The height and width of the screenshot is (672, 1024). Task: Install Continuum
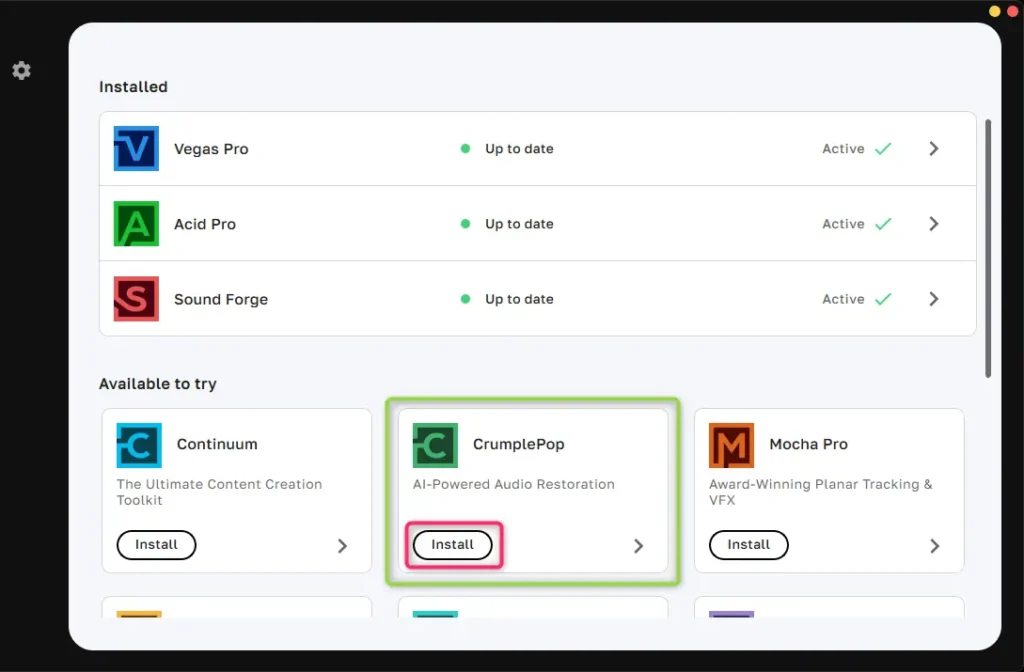(156, 545)
